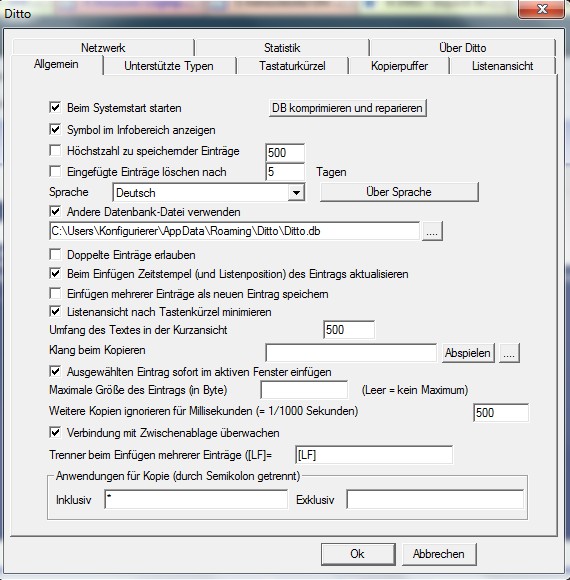Viewport: 570px width, 580px height.
Task: Click the Inklusiv applications field
Action: click(x=196, y=499)
